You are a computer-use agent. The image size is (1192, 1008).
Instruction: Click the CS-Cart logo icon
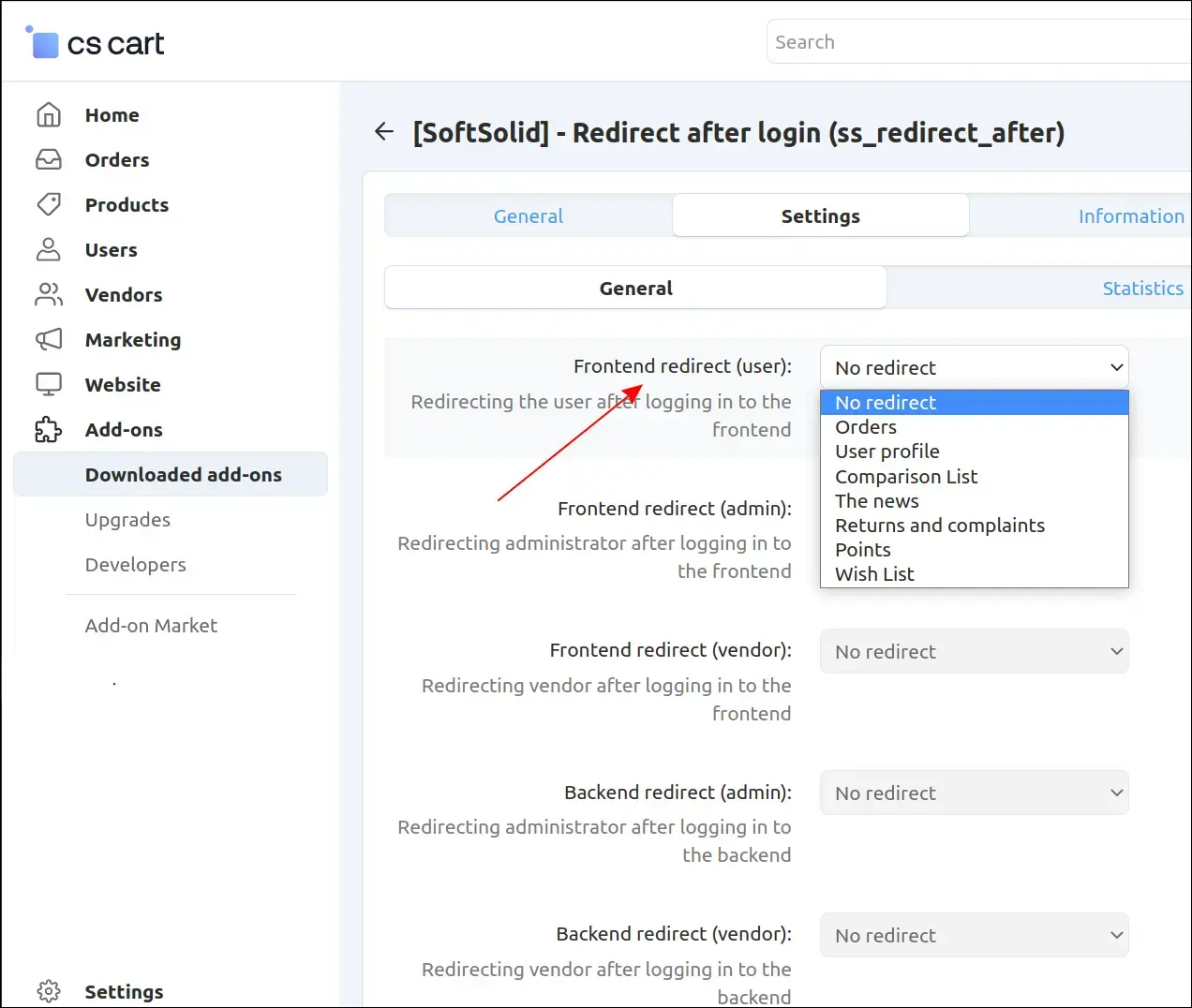(x=43, y=42)
